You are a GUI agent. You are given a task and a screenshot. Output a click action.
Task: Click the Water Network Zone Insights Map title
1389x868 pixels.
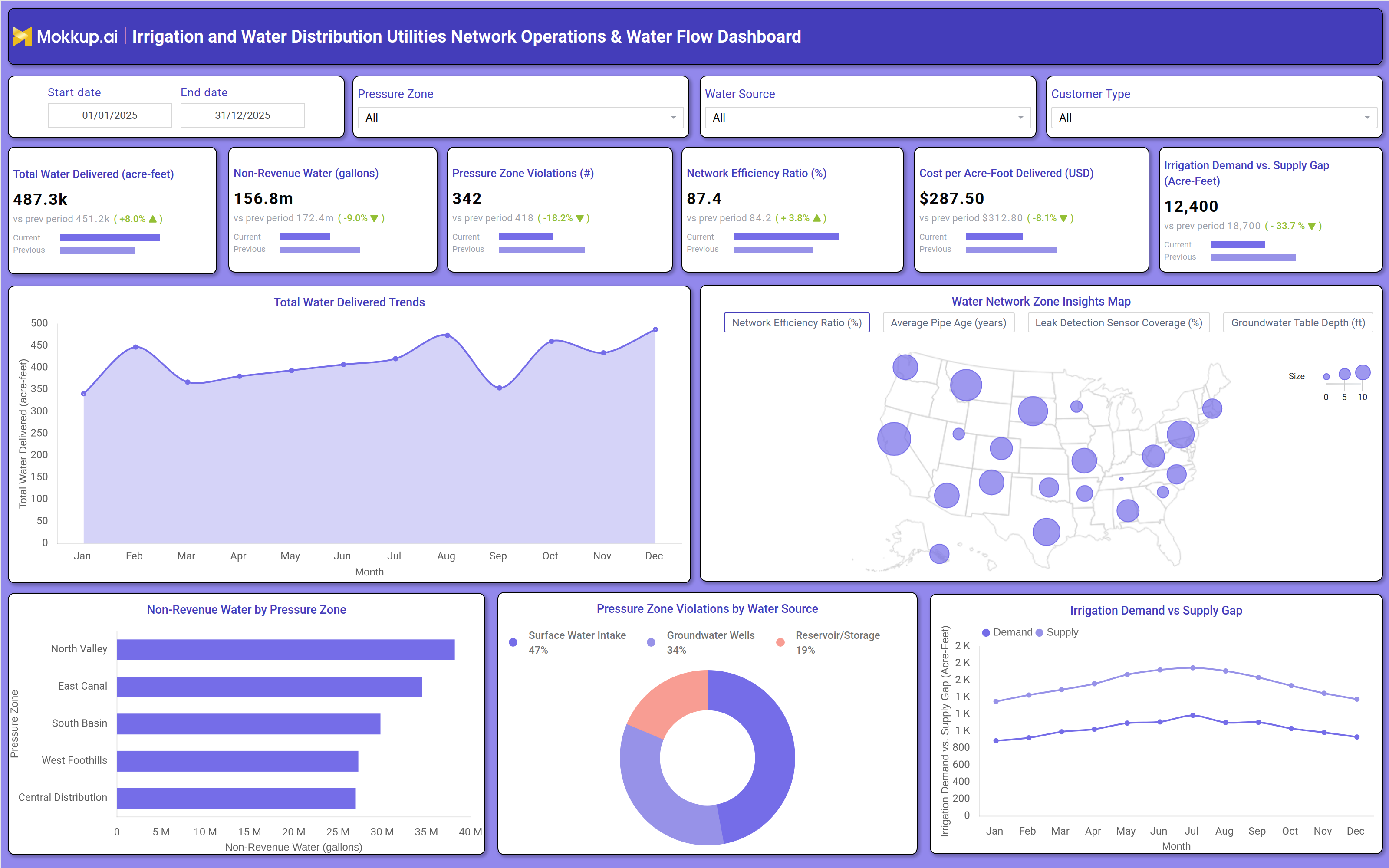pyautogui.click(x=1040, y=301)
